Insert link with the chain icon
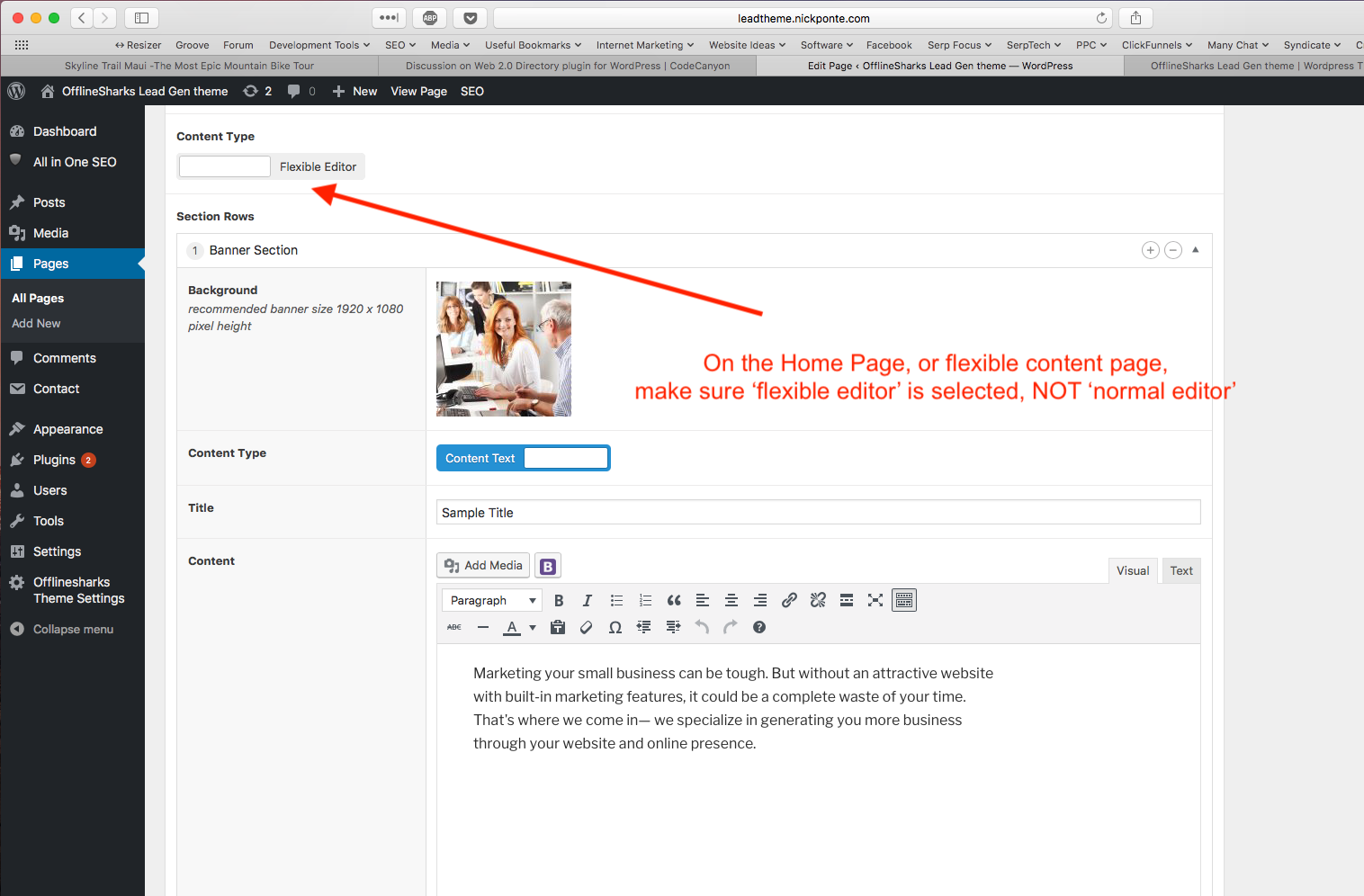Image resolution: width=1364 pixels, height=896 pixels. click(789, 600)
